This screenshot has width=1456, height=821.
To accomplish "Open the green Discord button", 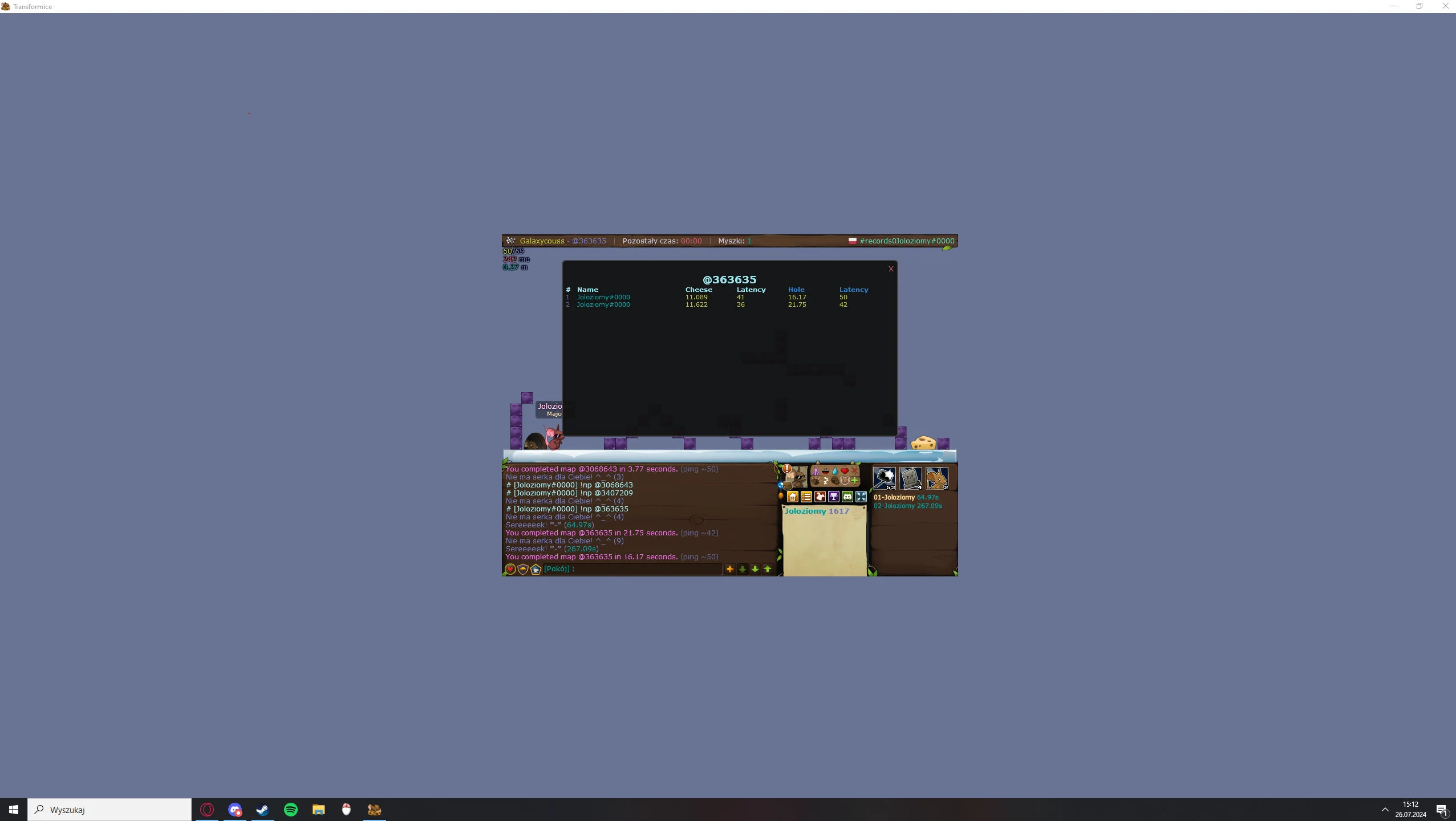I will pyautogui.click(x=847, y=497).
